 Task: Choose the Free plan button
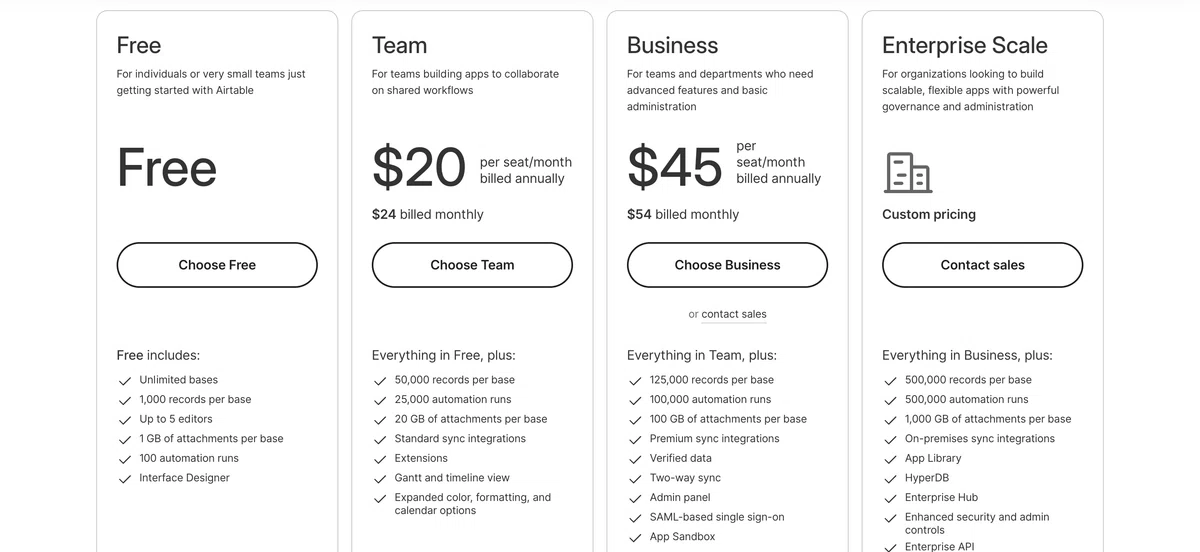coord(217,265)
